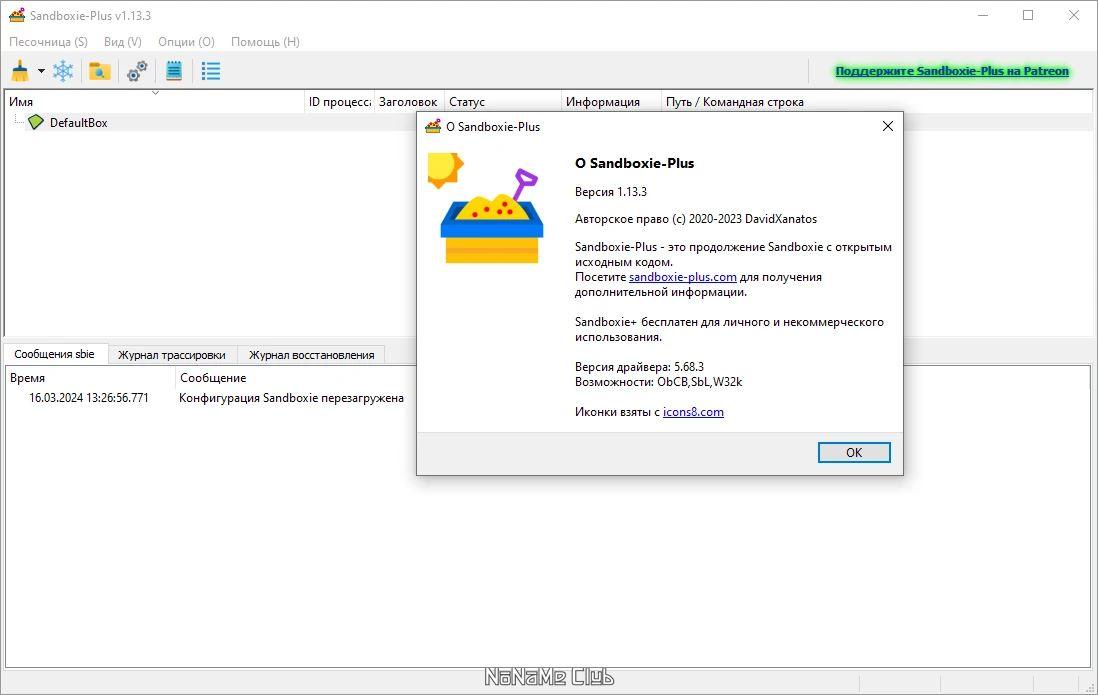This screenshot has width=1098, height=695.
Task: Select the Конфигурация Sandboxie перезагружена message
Action: pos(291,397)
